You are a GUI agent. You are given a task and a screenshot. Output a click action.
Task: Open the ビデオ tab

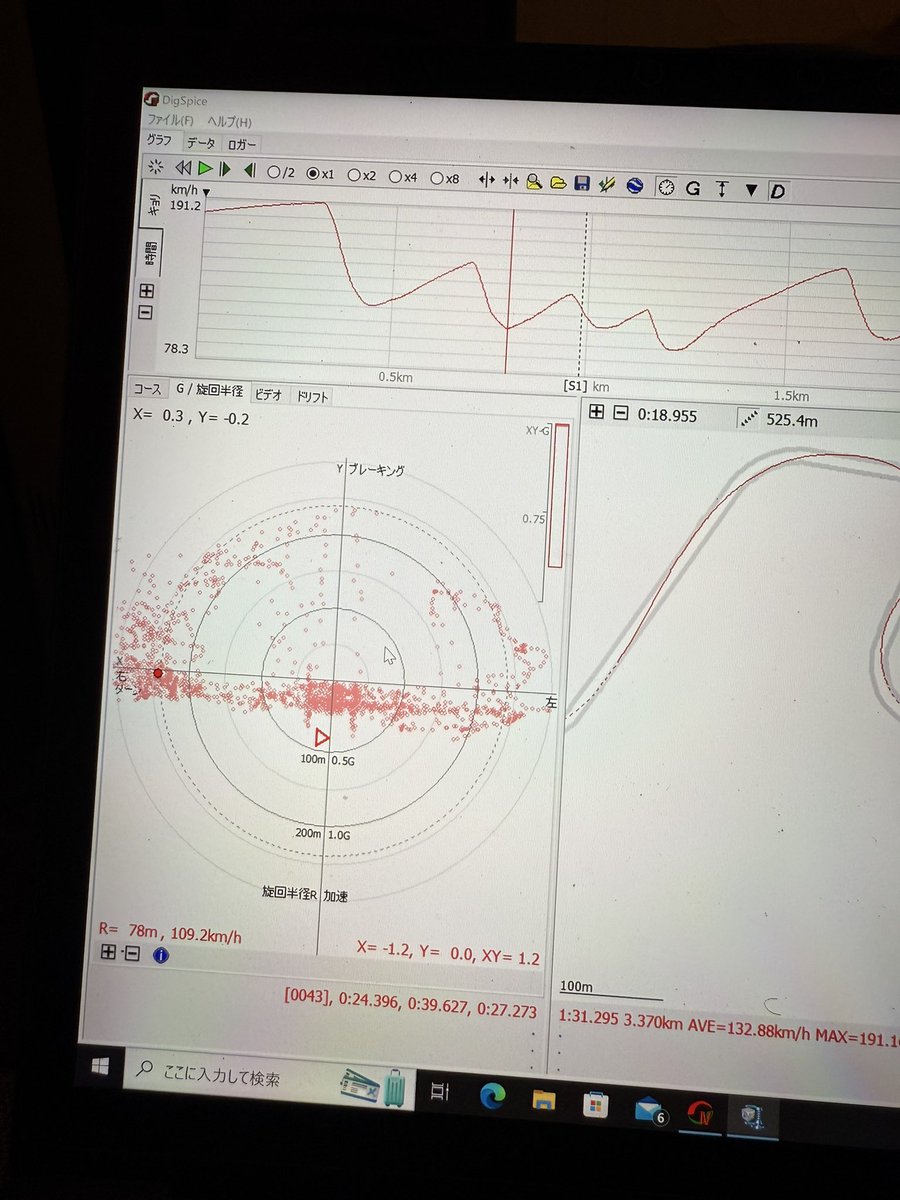pyautogui.click(x=267, y=394)
